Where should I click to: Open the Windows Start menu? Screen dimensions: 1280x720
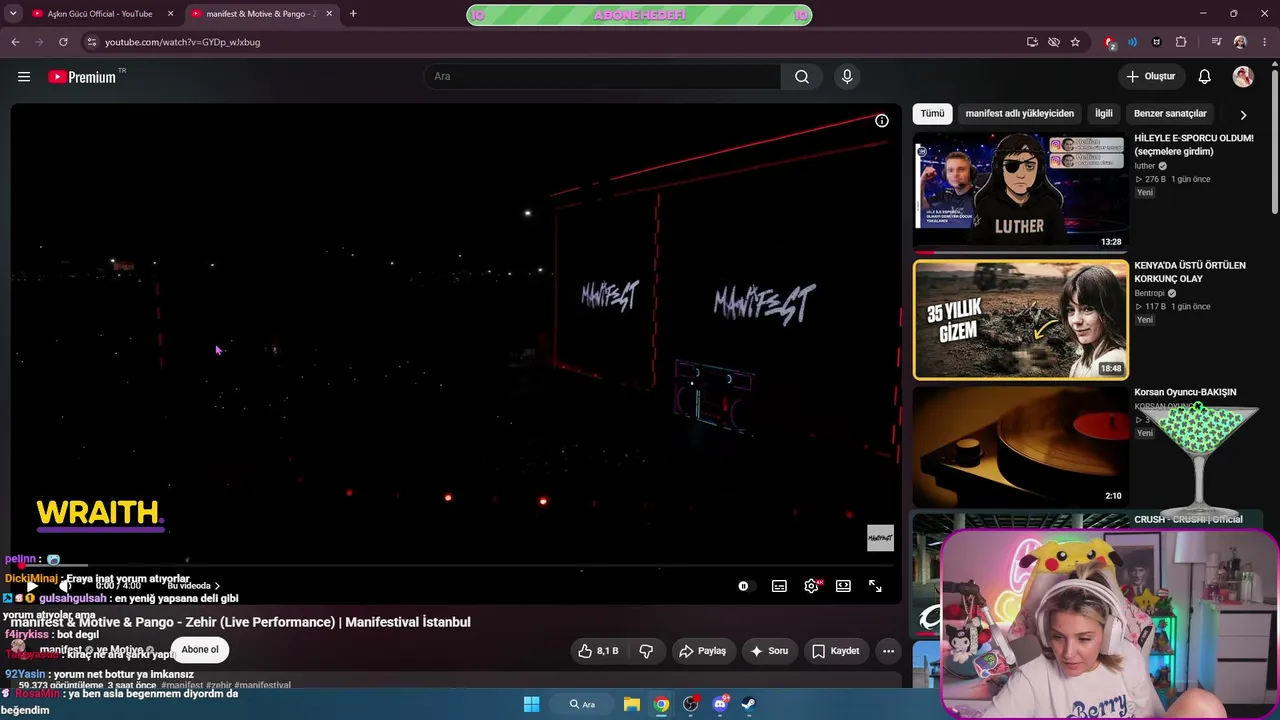click(532, 704)
